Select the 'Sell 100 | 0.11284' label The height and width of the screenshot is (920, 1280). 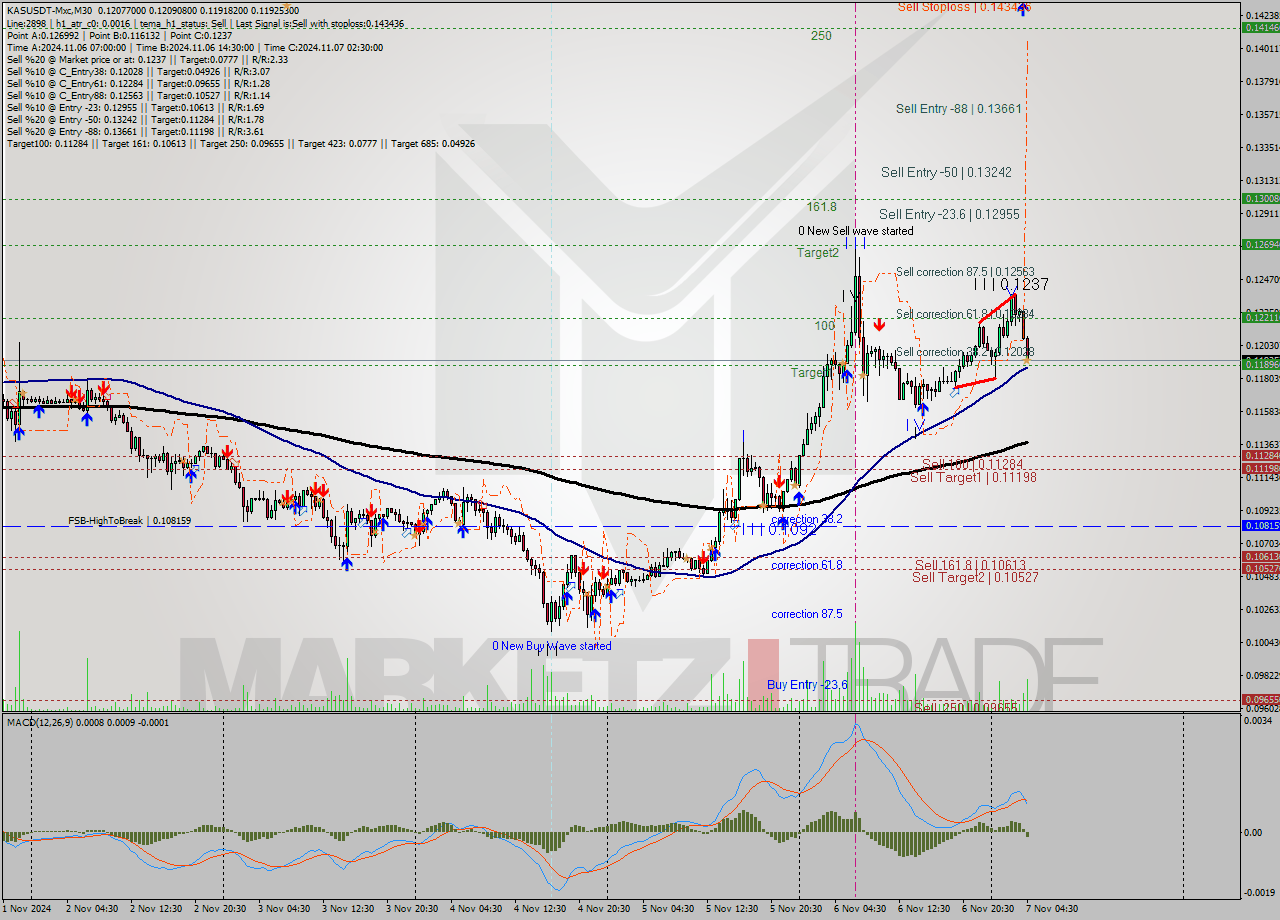(972, 465)
